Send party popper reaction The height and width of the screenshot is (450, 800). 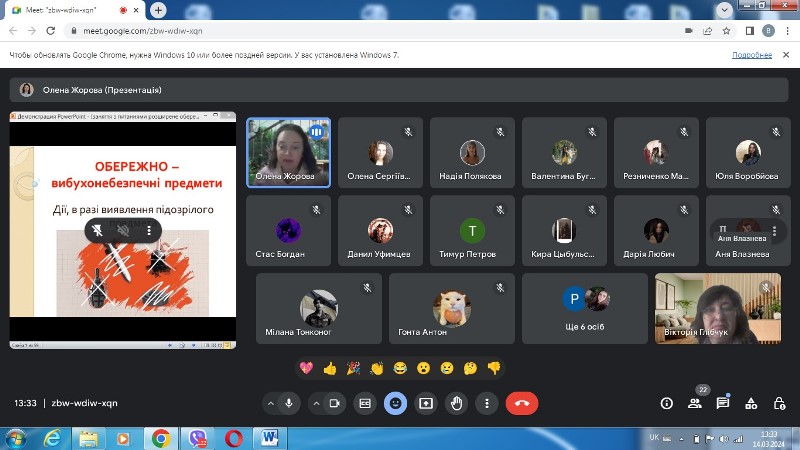[x=353, y=368]
